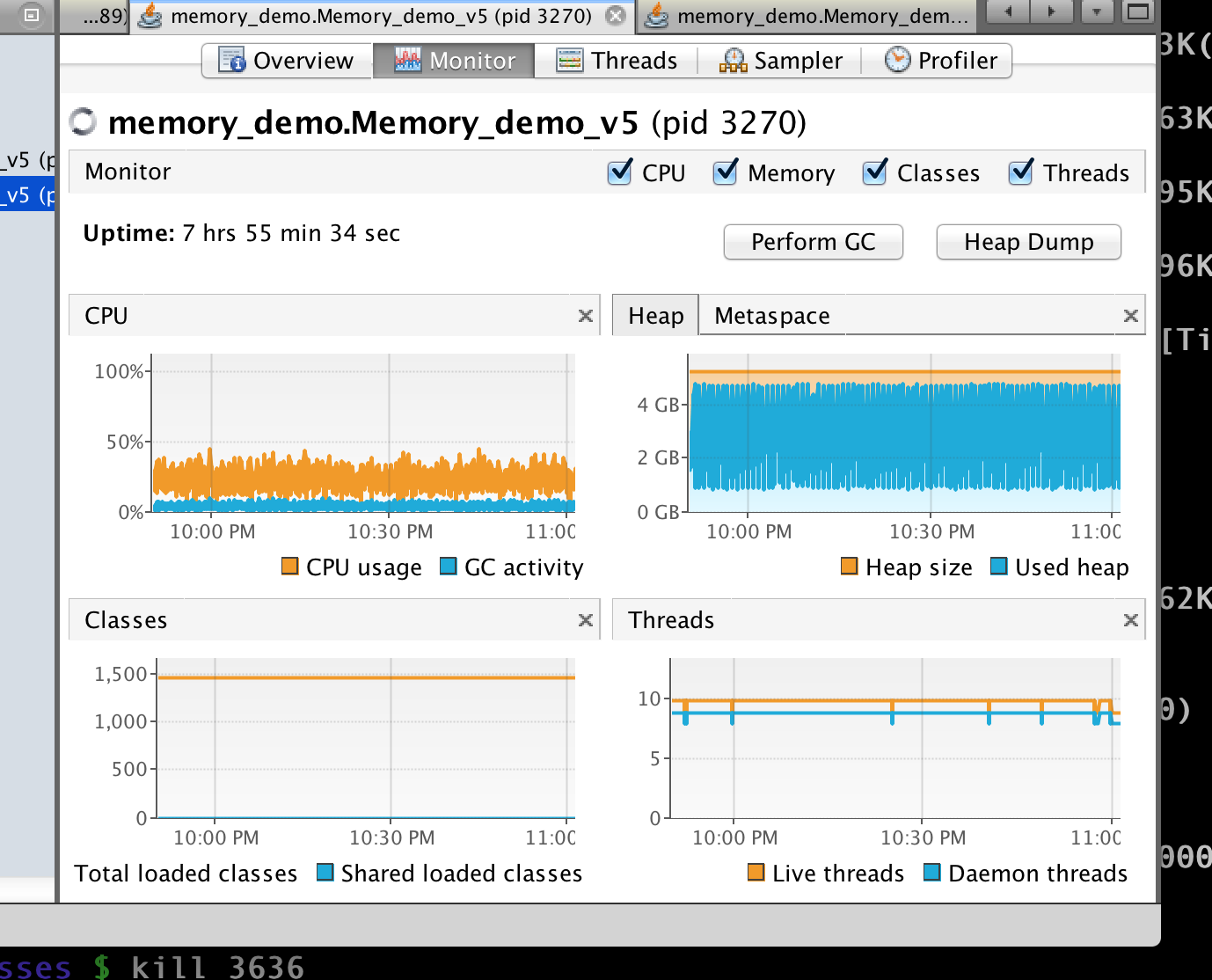Image resolution: width=1212 pixels, height=980 pixels.
Task: Close the Memory_demo_v5 pid 3270 document tab
Action: point(617,15)
